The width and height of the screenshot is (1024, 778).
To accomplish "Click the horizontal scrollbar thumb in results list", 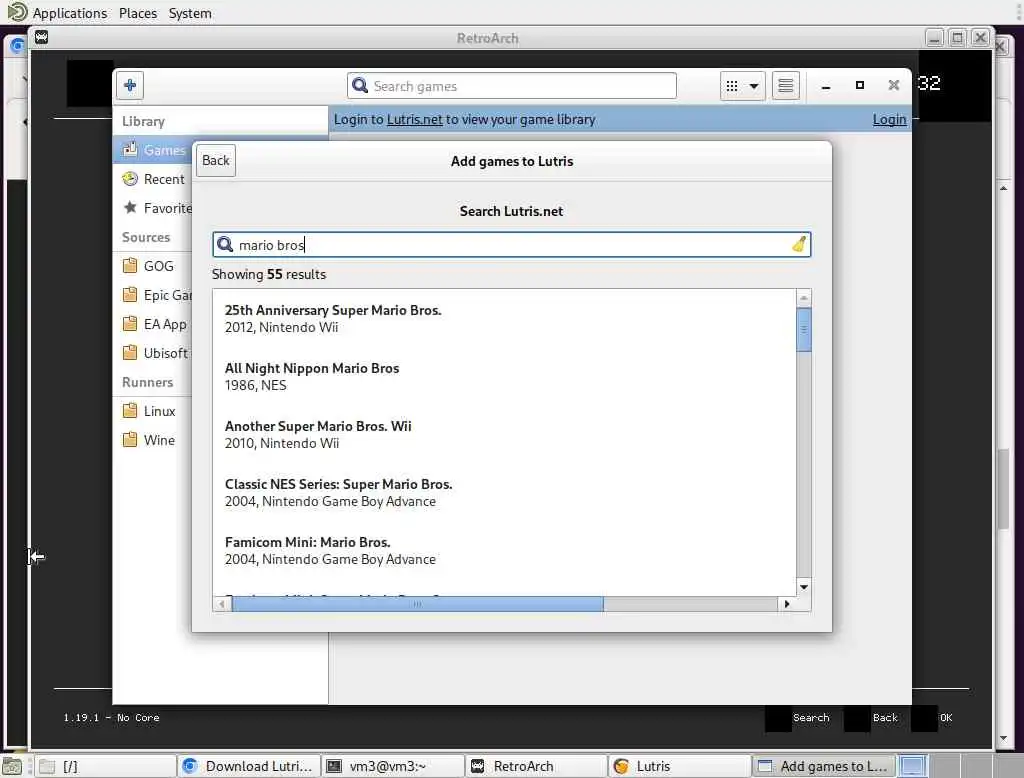I will (x=417, y=604).
